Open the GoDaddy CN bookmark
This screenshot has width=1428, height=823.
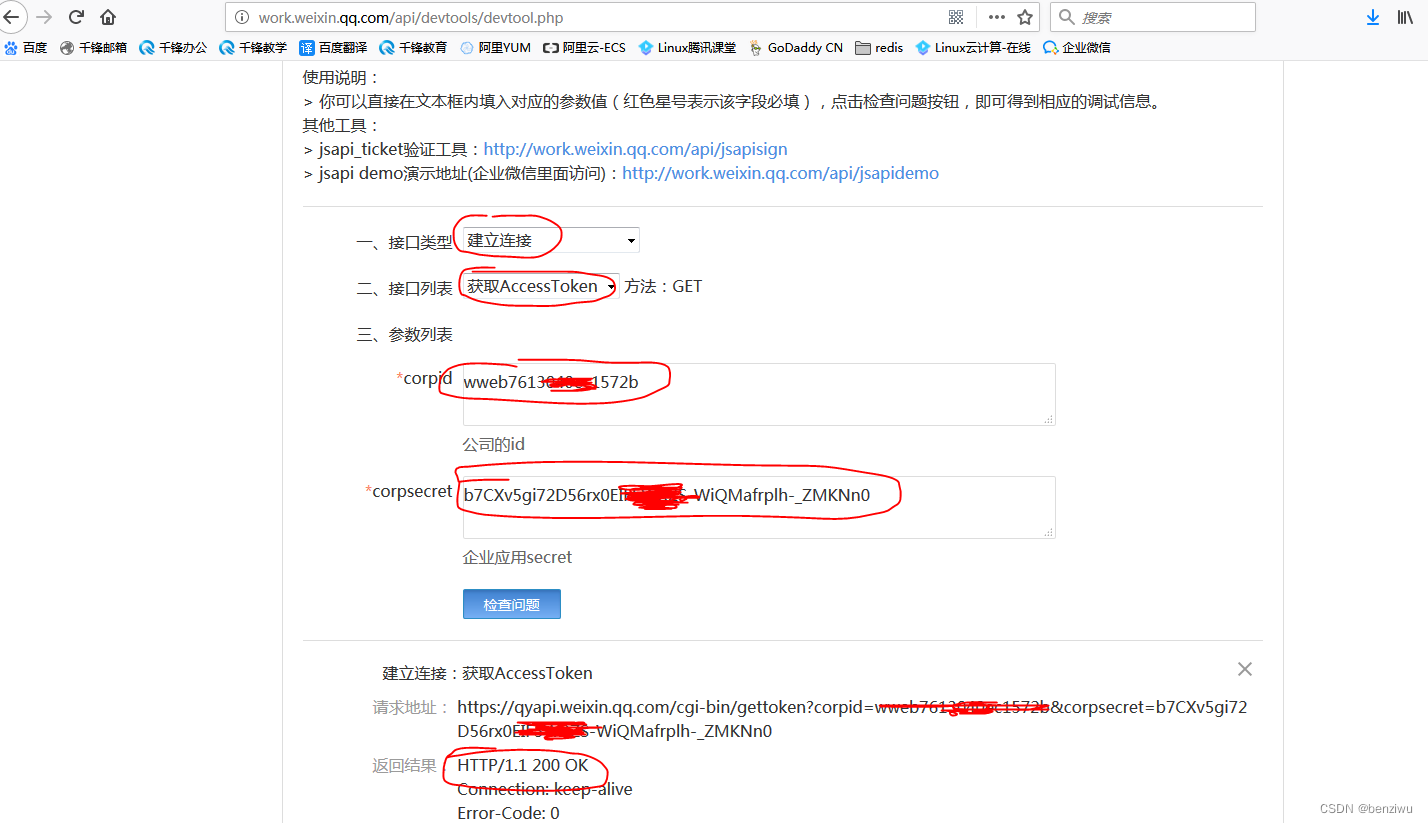[795, 47]
